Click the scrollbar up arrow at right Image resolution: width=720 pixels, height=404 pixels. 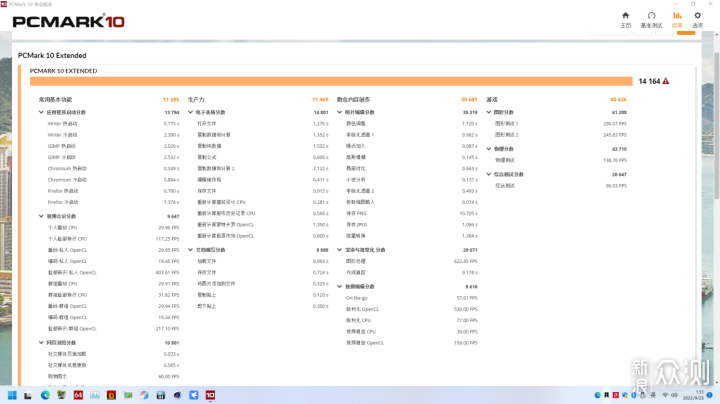(717, 34)
